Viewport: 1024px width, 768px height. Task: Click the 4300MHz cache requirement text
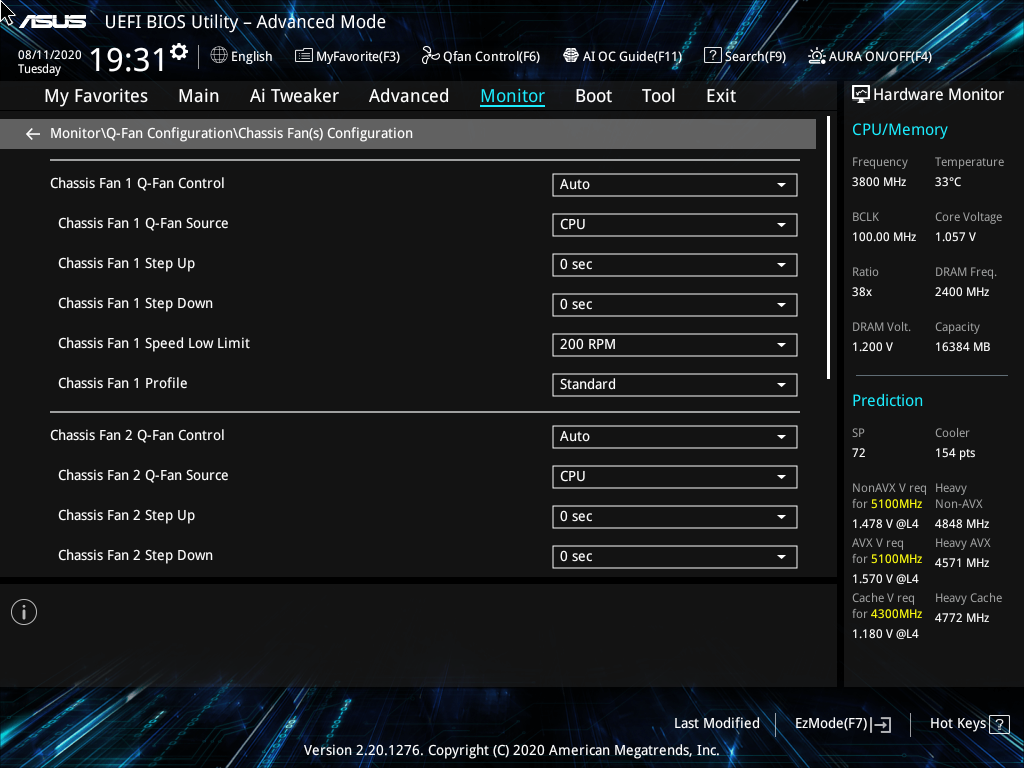896,614
